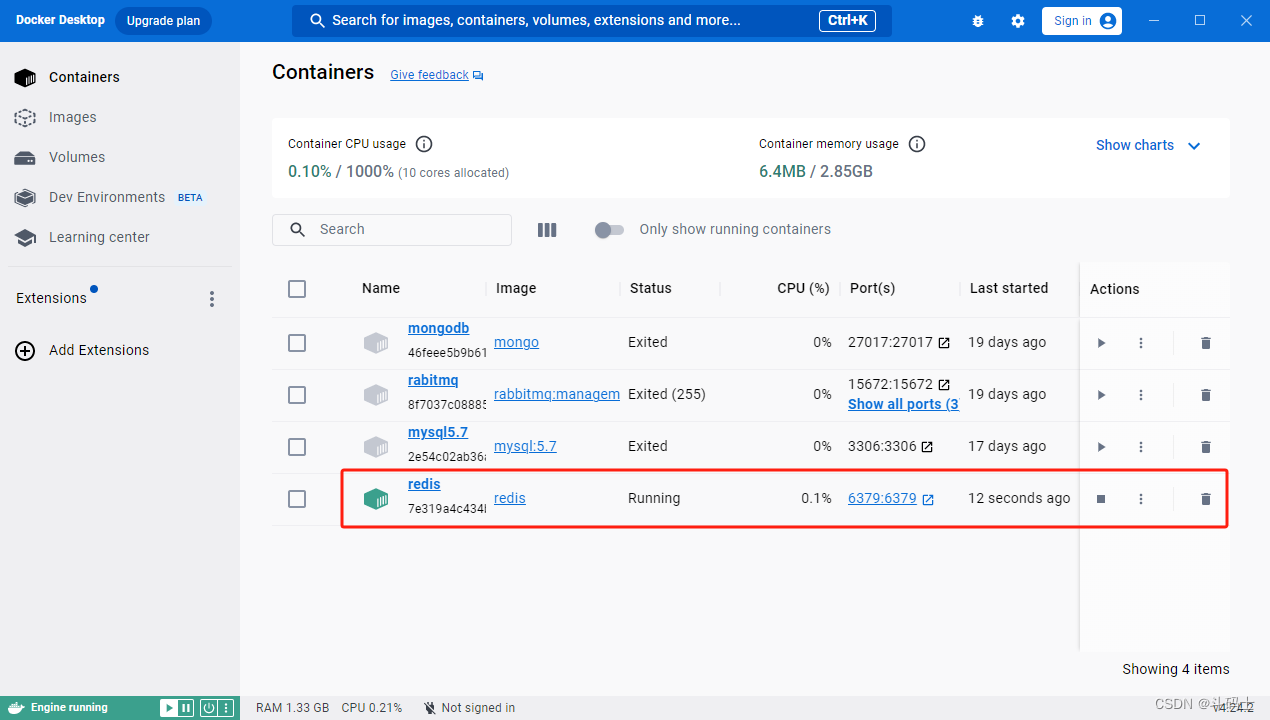Click Add Extensions plus icon

25,351
